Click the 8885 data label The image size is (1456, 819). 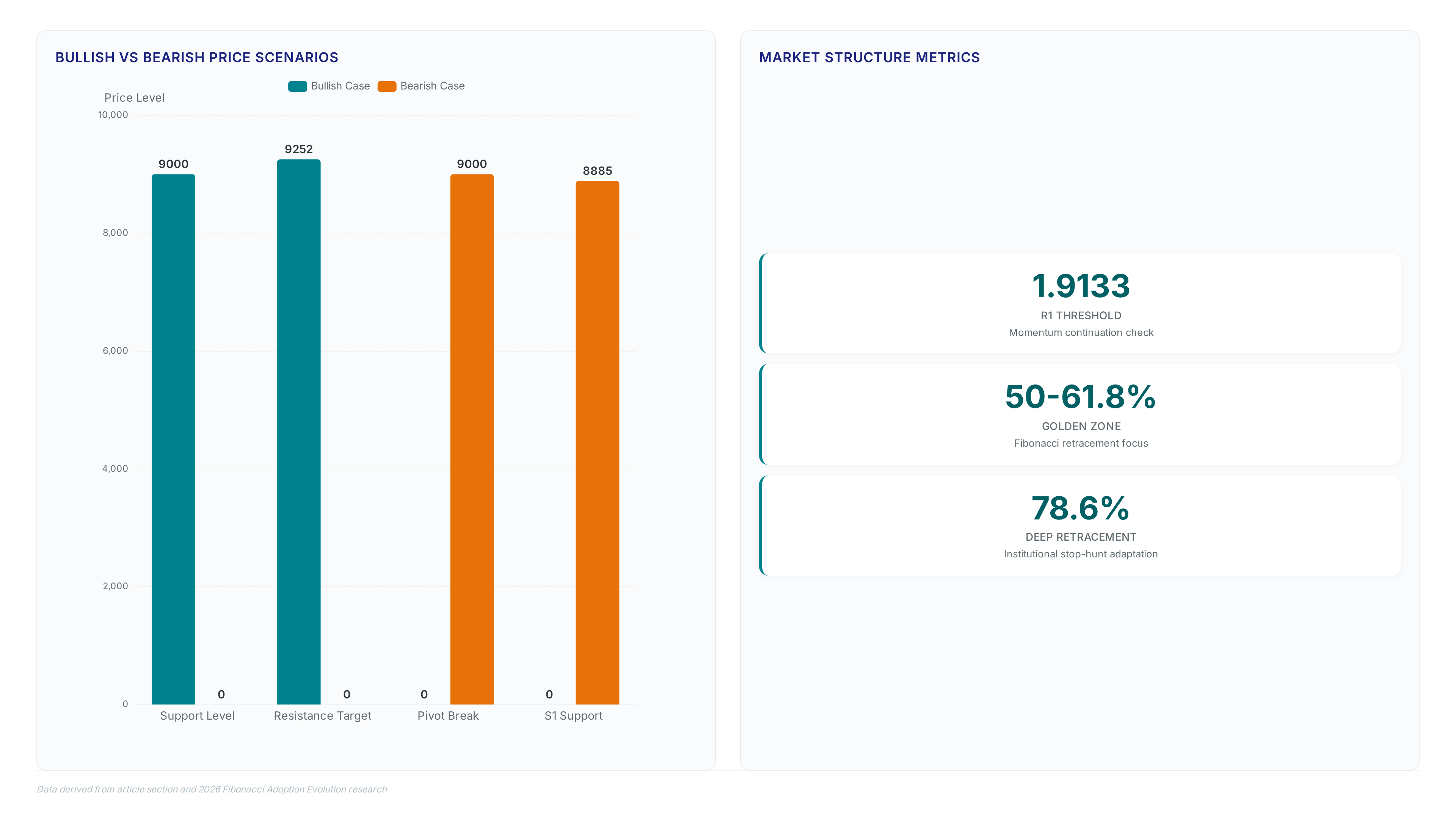598,171
